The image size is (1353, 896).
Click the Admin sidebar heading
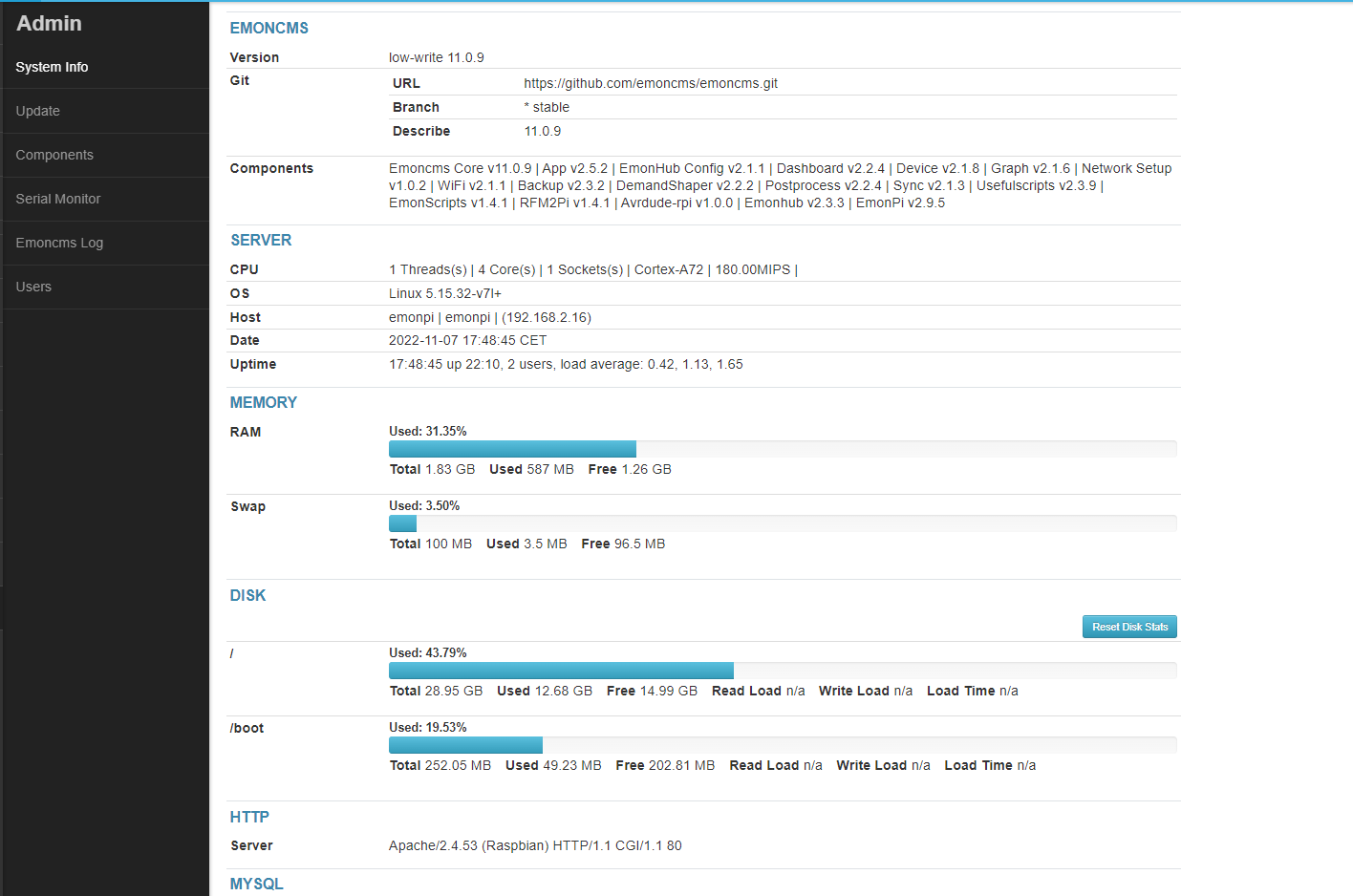point(49,23)
